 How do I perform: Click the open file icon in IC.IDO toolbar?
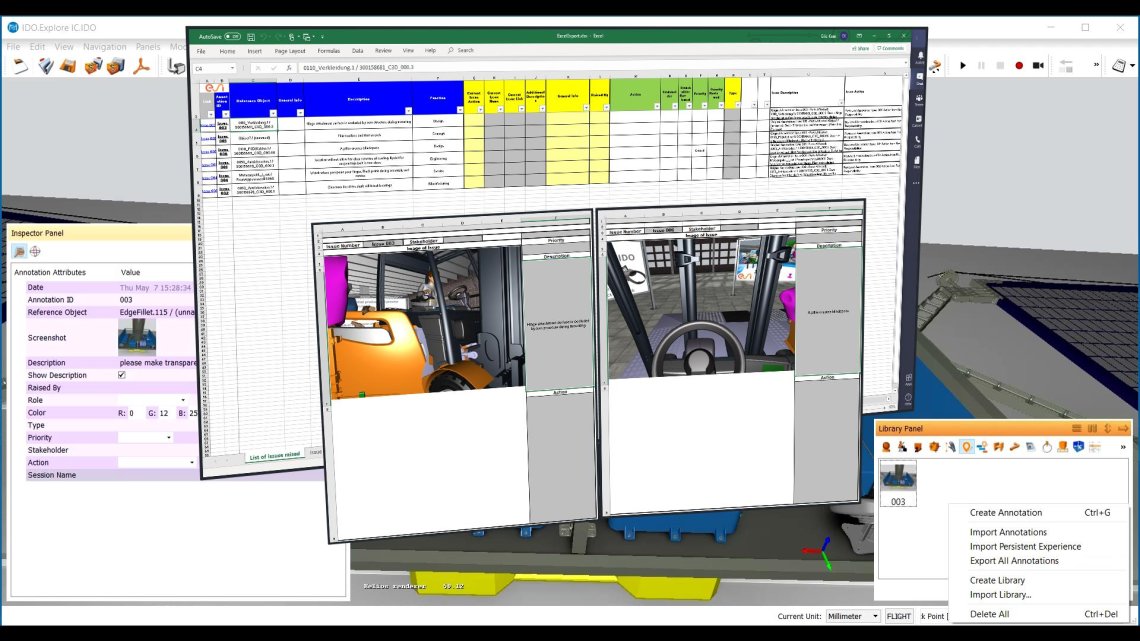(x=46, y=67)
